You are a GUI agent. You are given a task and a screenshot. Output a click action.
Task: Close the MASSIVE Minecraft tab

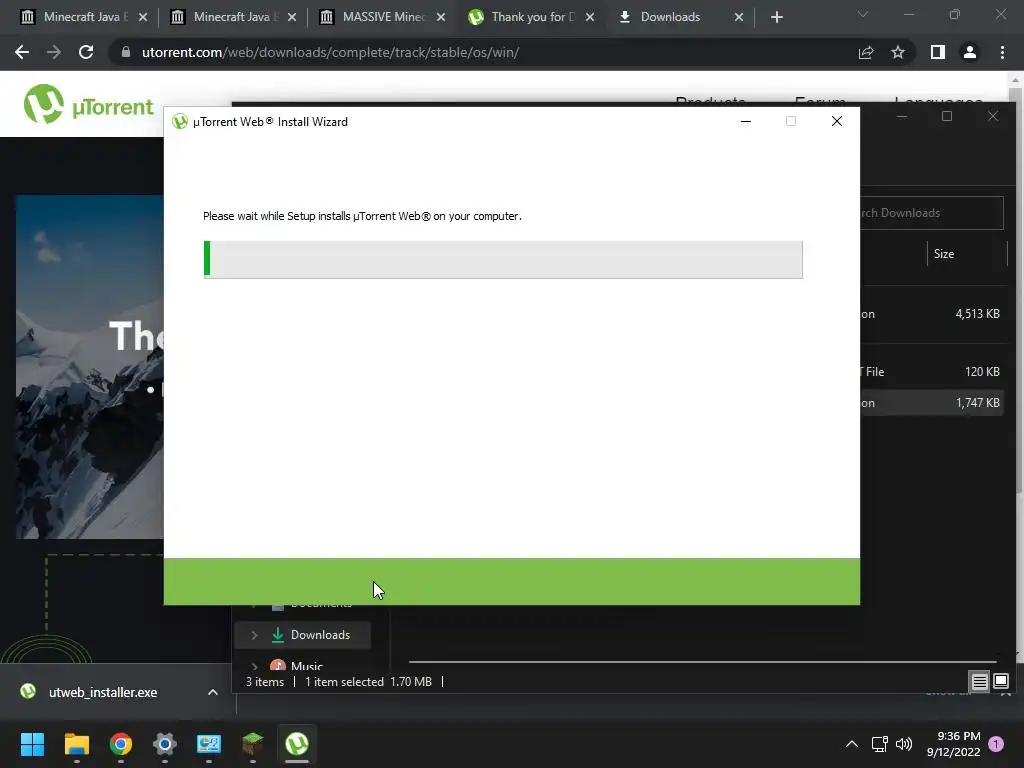(441, 17)
